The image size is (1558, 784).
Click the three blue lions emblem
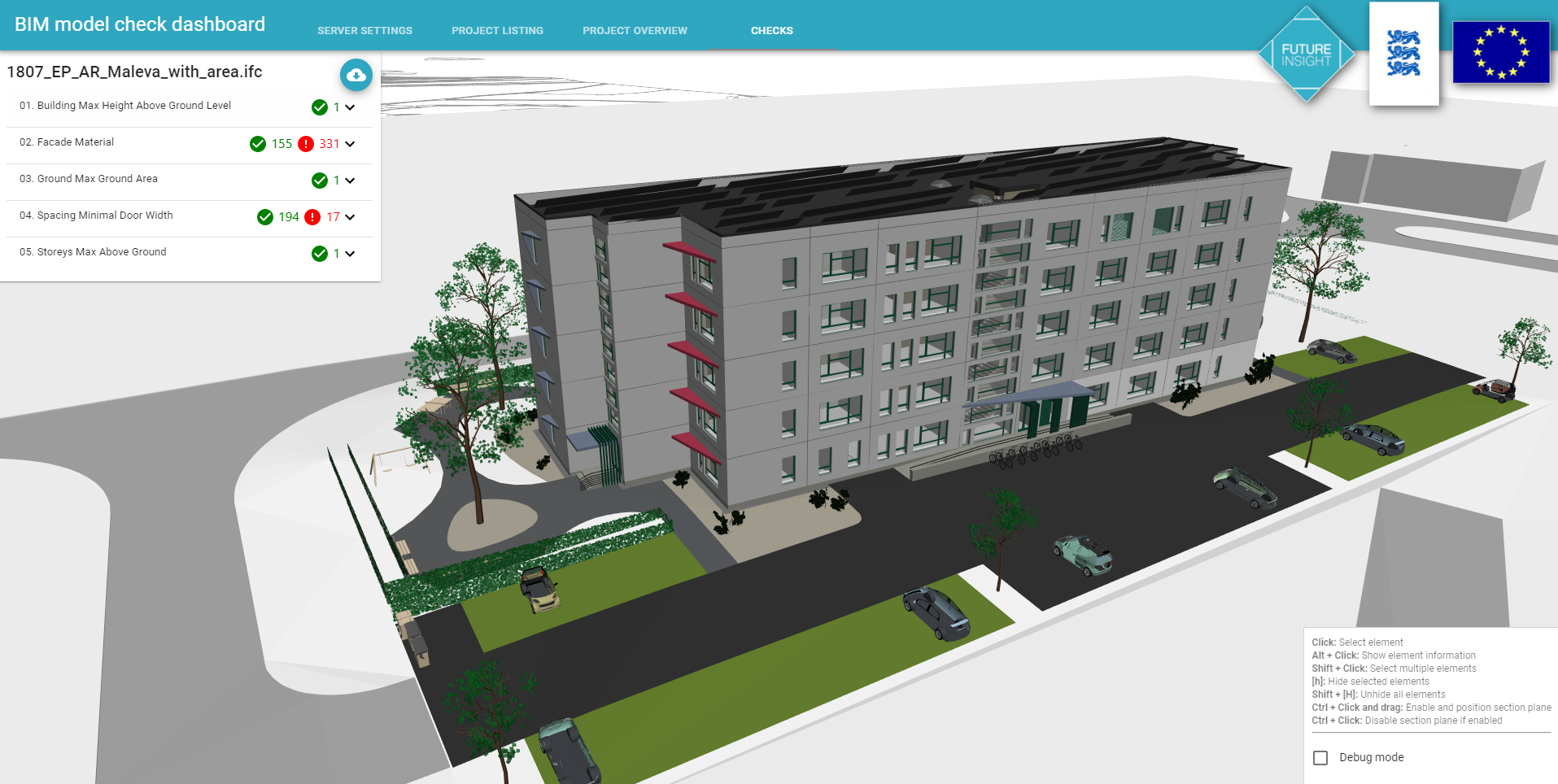coord(1403,54)
